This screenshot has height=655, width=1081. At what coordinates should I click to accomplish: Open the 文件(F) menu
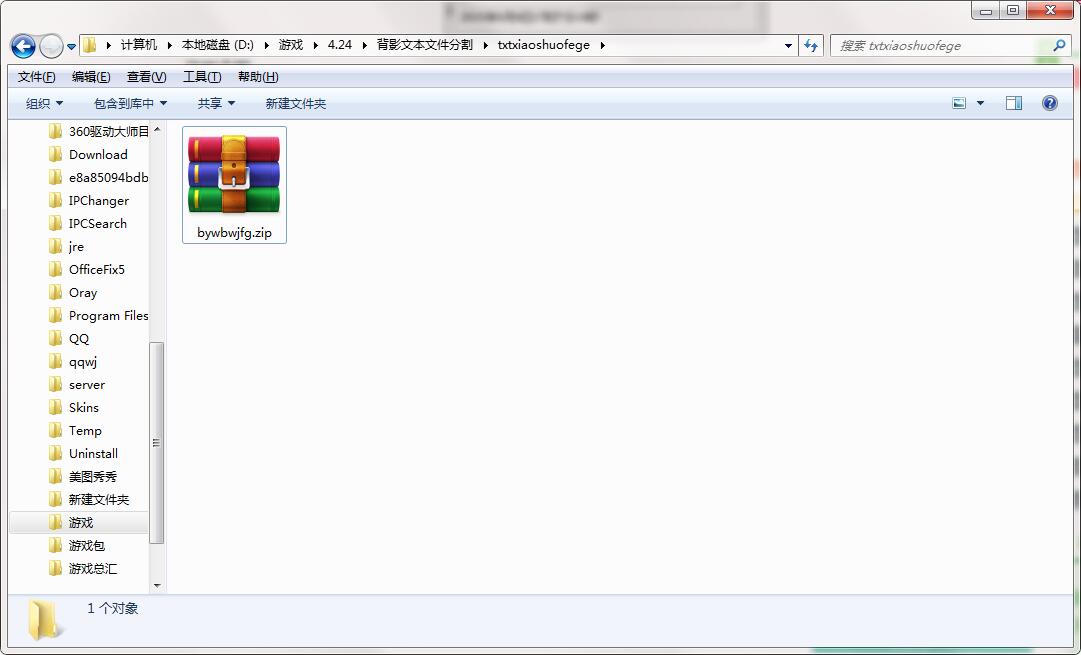pyautogui.click(x=37, y=77)
